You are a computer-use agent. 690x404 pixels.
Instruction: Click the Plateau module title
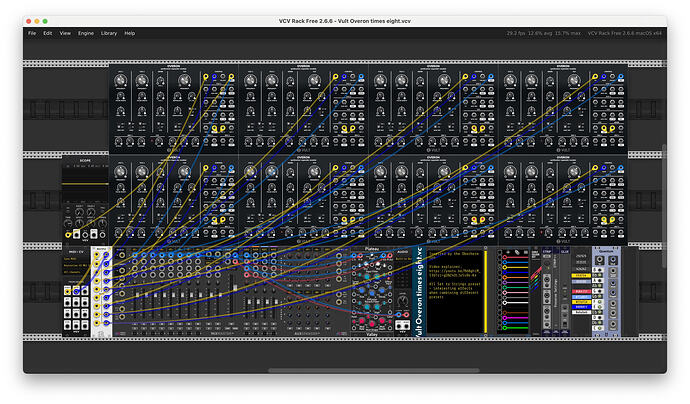[372, 249]
